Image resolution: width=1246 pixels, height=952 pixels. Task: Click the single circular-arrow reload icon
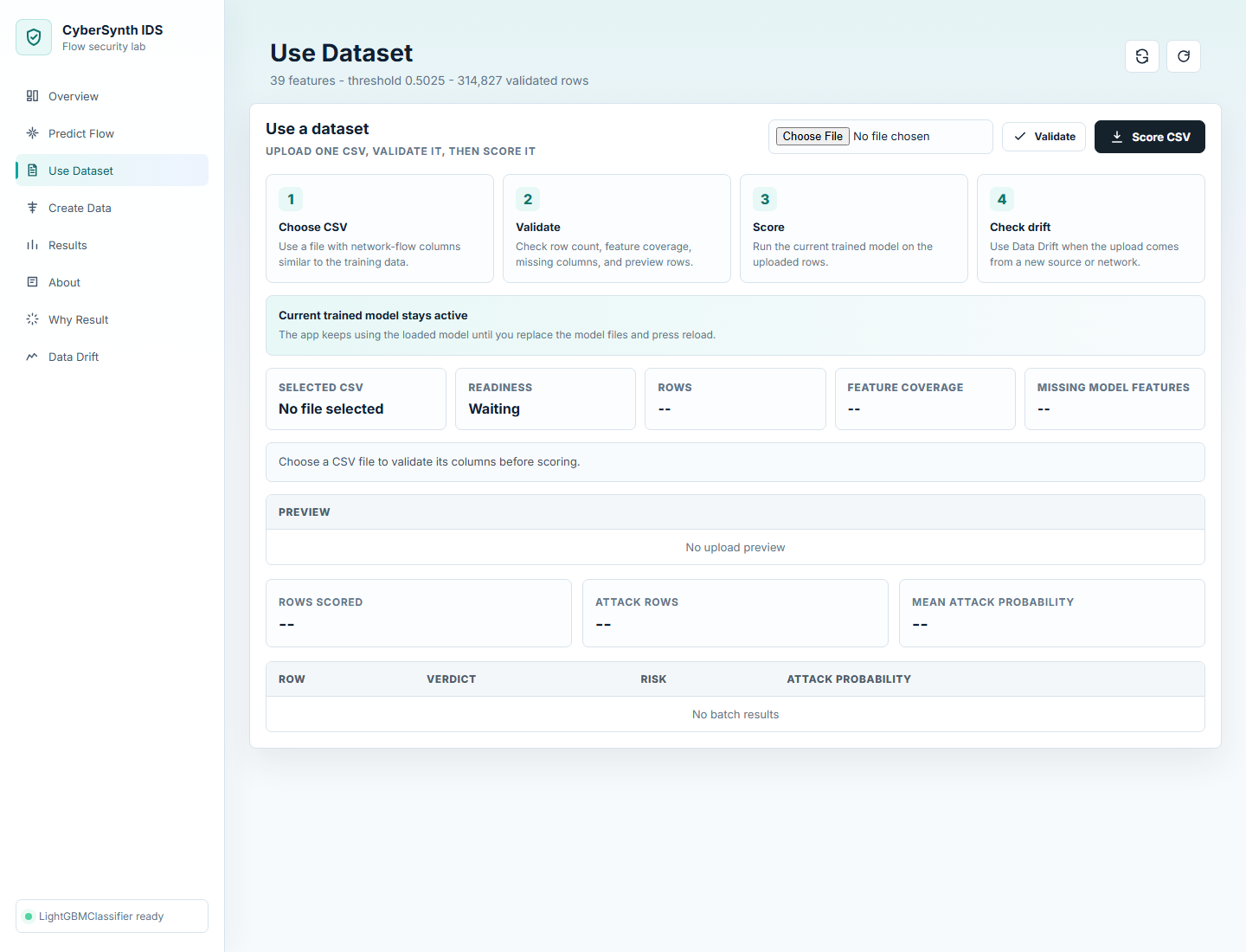tap(1184, 56)
